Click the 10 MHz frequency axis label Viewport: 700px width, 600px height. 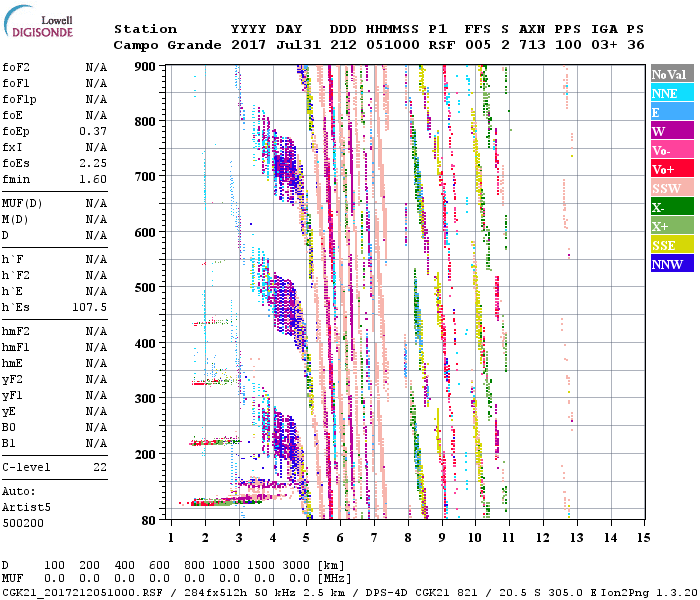tap(475, 538)
